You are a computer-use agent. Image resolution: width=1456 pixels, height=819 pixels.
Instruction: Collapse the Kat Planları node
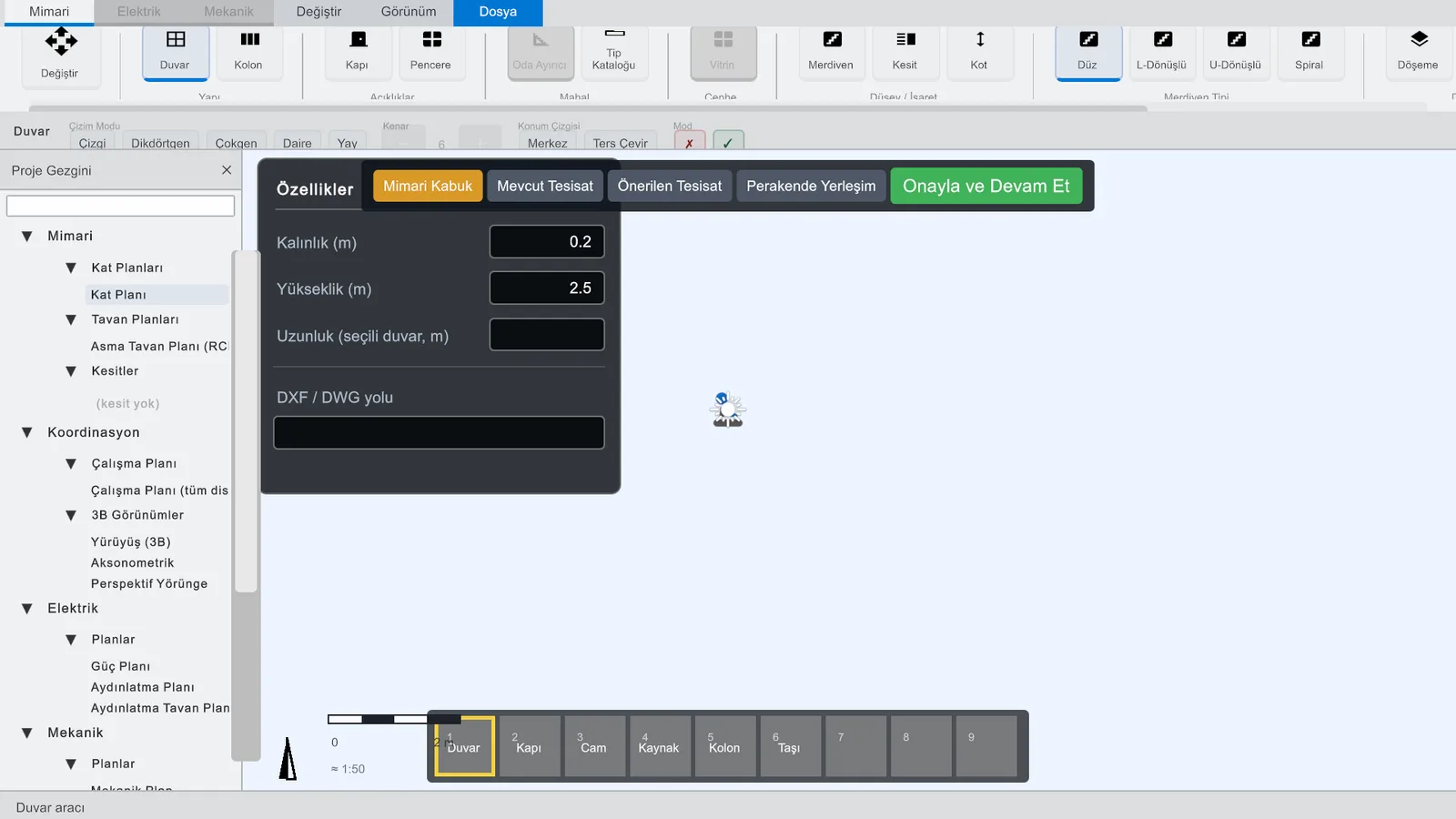click(x=71, y=268)
